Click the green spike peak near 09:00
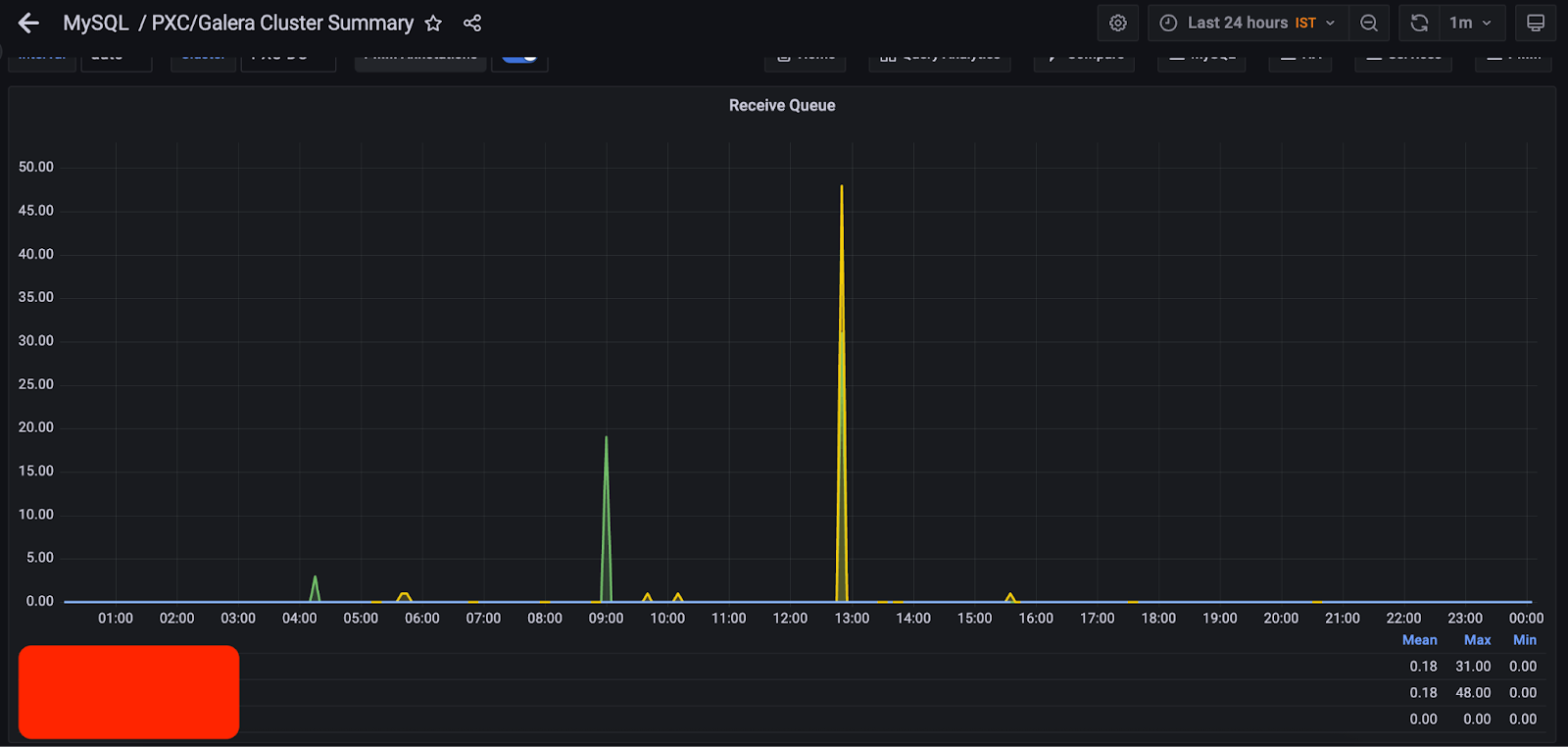This screenshot has width=1568, height=747. pos(606,437)
